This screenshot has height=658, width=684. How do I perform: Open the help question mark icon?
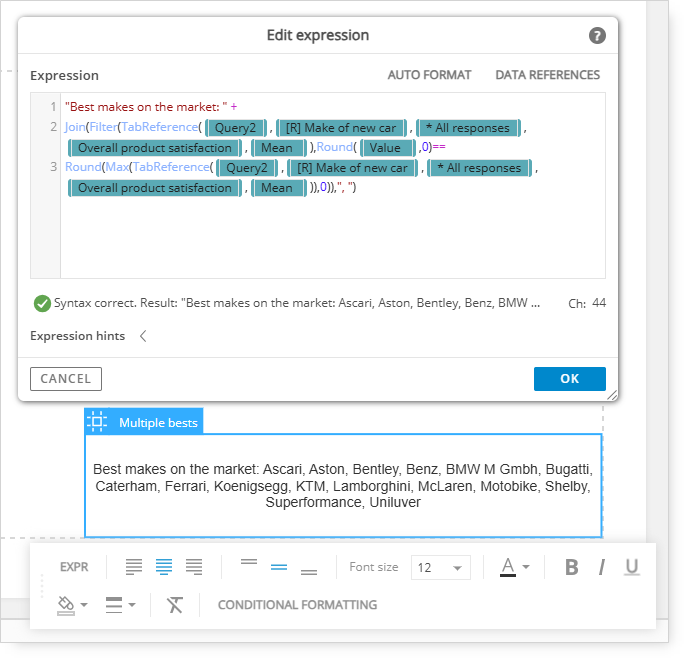tap(597, 35)
